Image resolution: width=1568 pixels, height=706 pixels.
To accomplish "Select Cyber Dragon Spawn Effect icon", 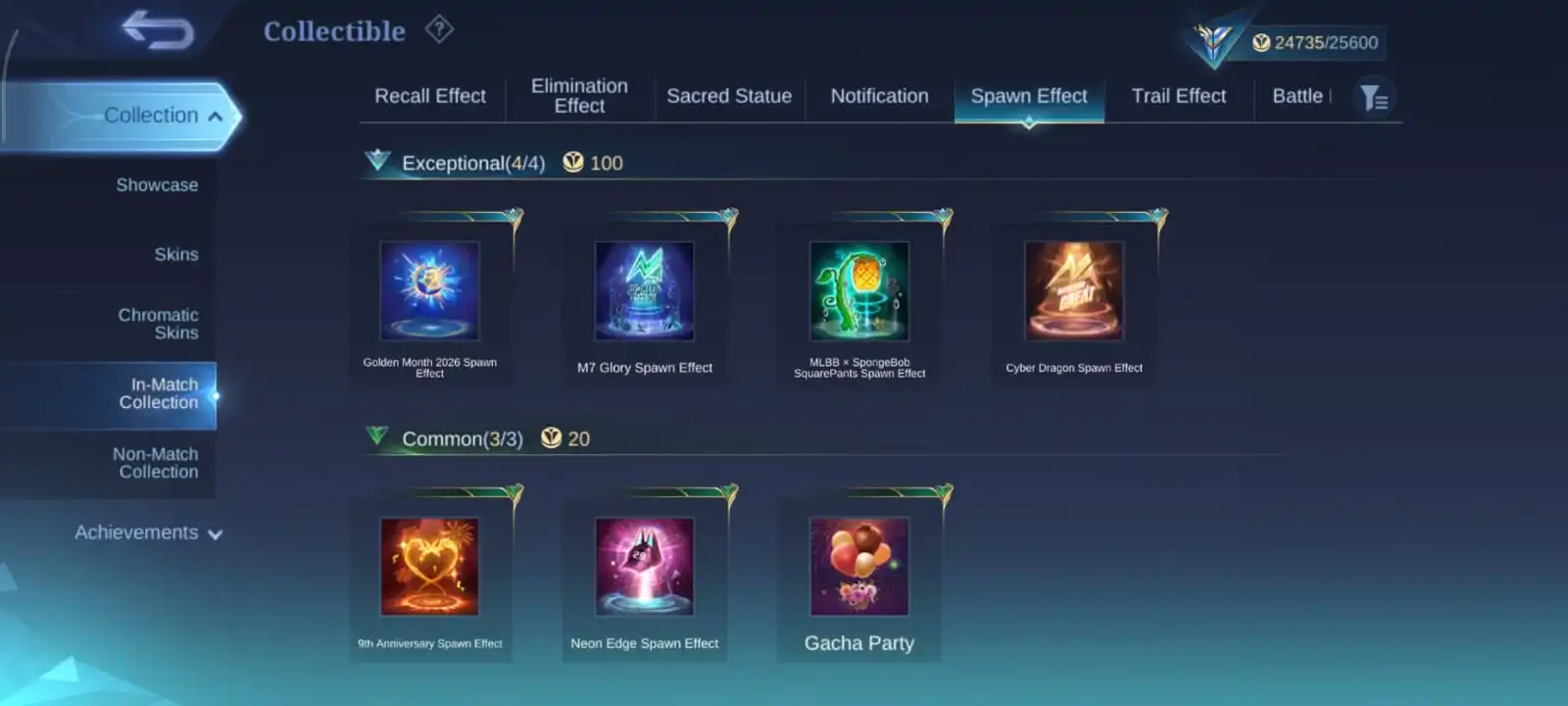I will (1074, 291).
